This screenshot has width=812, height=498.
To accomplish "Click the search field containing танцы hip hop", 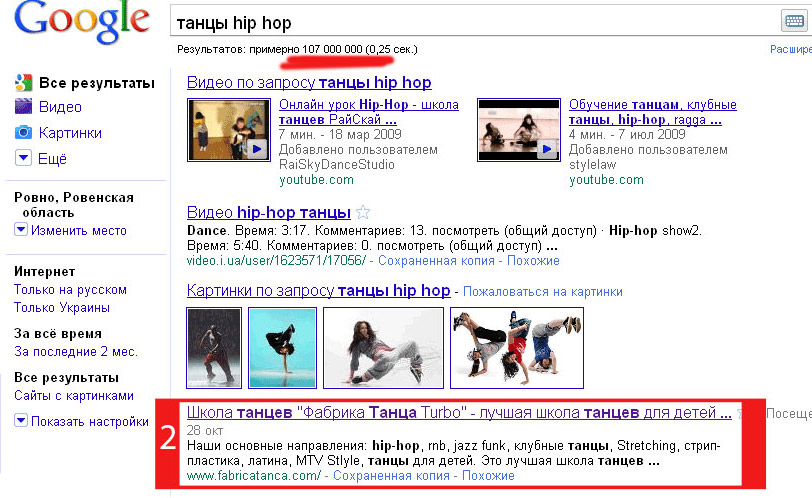I will click(474, 23).
